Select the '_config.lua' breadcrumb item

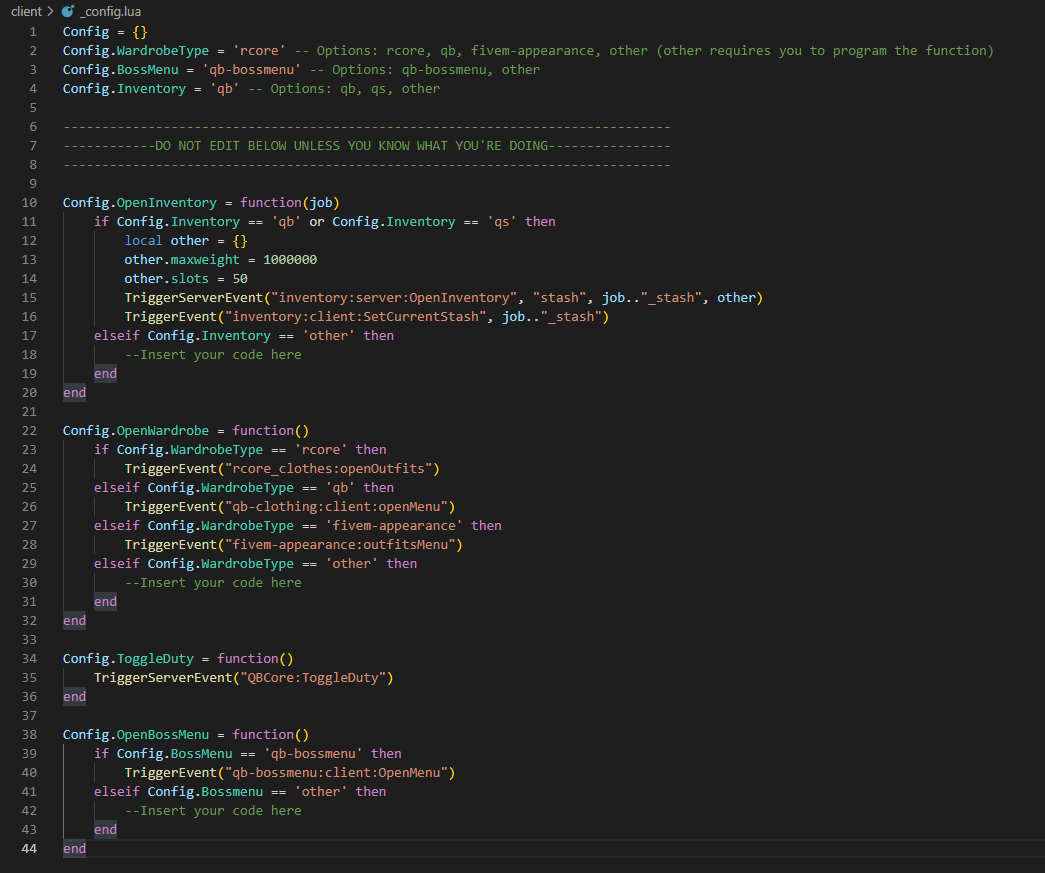[111, 11]
